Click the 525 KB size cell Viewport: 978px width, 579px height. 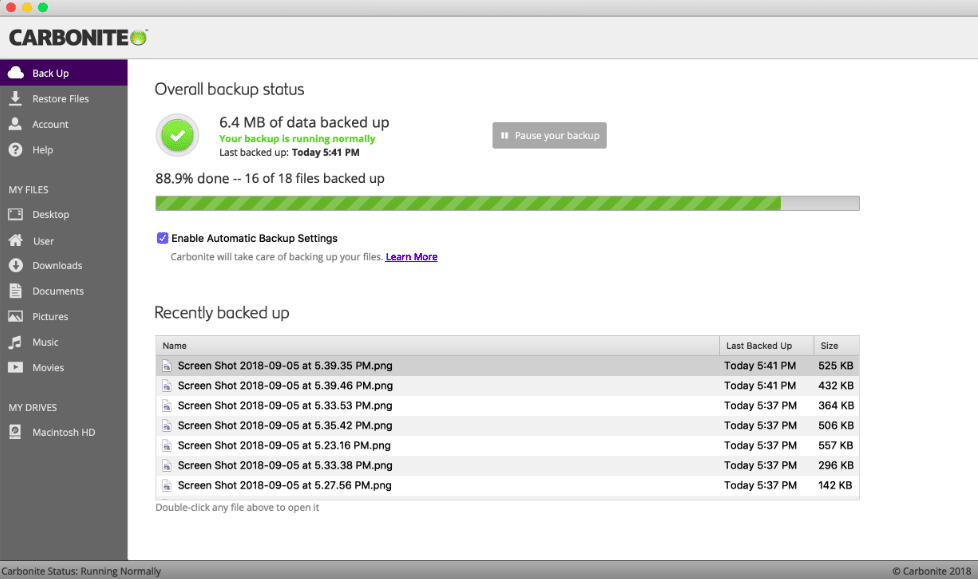pos(836,366)
